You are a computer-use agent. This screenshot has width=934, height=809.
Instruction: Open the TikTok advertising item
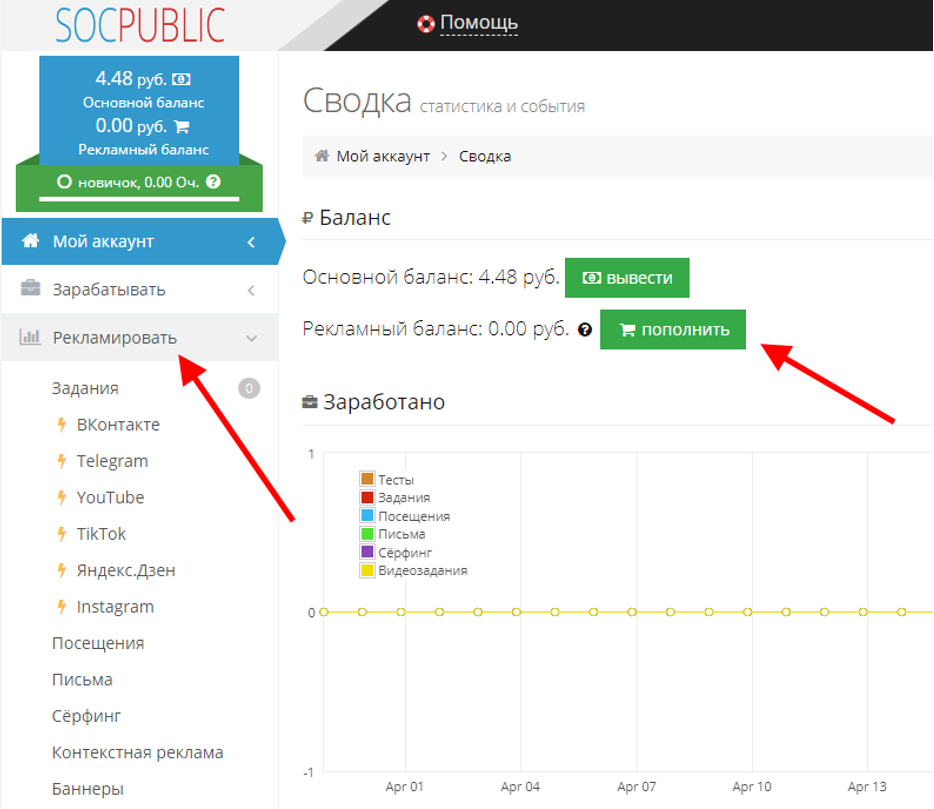(x=101, y=534)
